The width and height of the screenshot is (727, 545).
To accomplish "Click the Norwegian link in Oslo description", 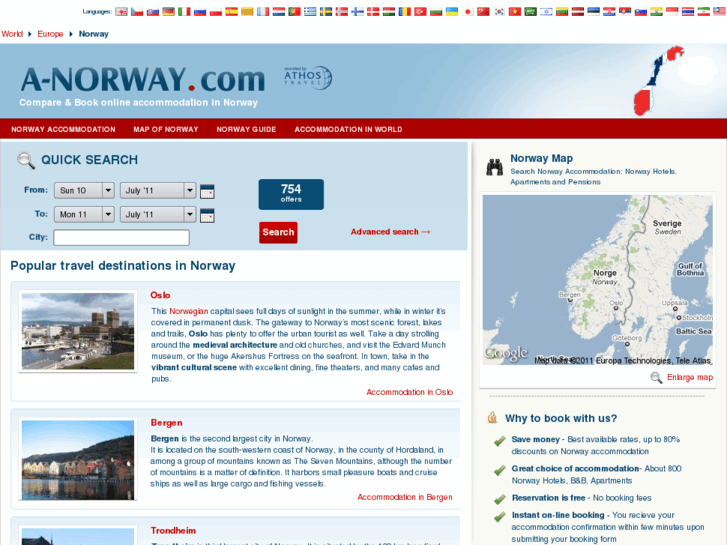I will pos(189,311).
